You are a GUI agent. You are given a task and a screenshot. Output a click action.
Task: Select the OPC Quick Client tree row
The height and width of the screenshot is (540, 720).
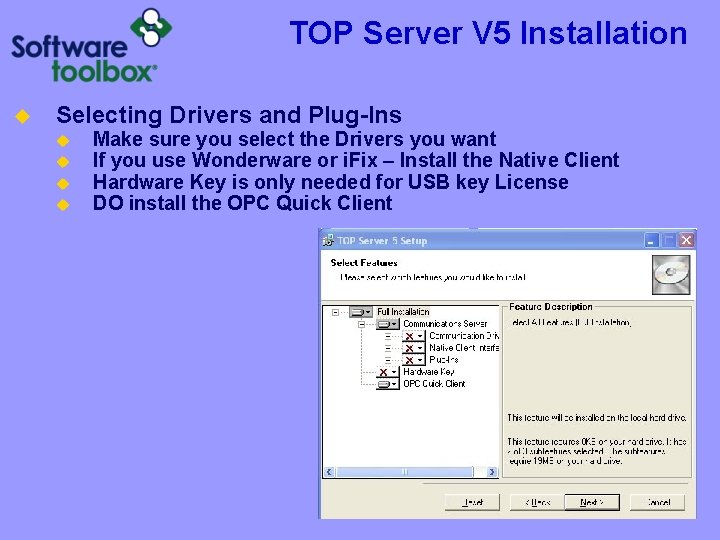(x=434, y=383)
